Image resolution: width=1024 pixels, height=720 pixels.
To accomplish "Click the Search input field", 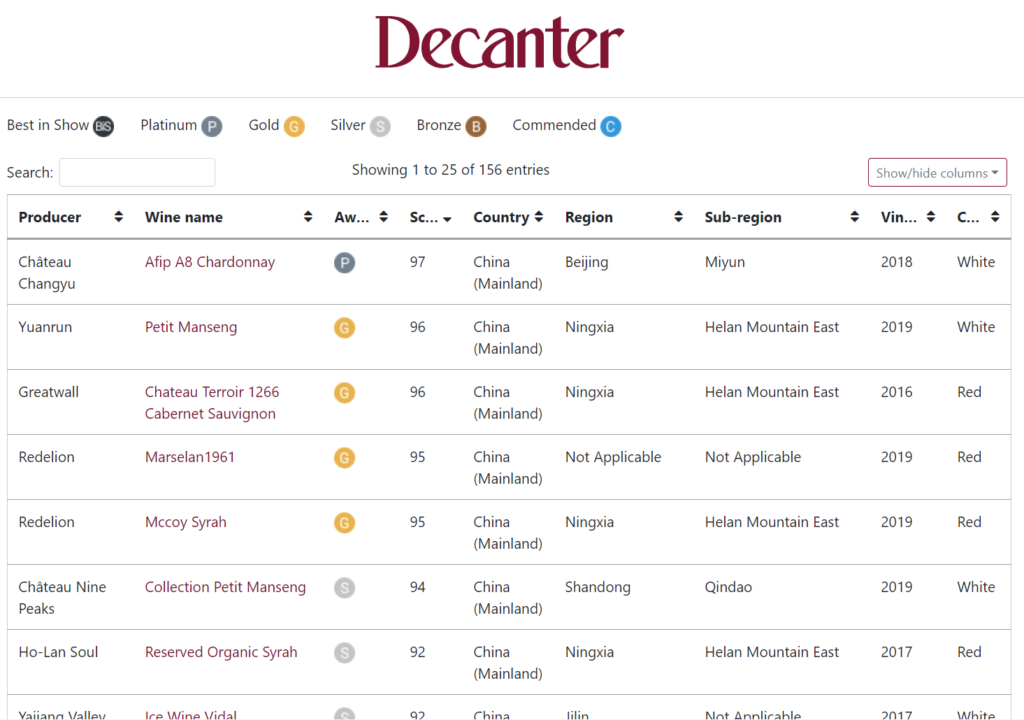I will click(x=137, y=172).
